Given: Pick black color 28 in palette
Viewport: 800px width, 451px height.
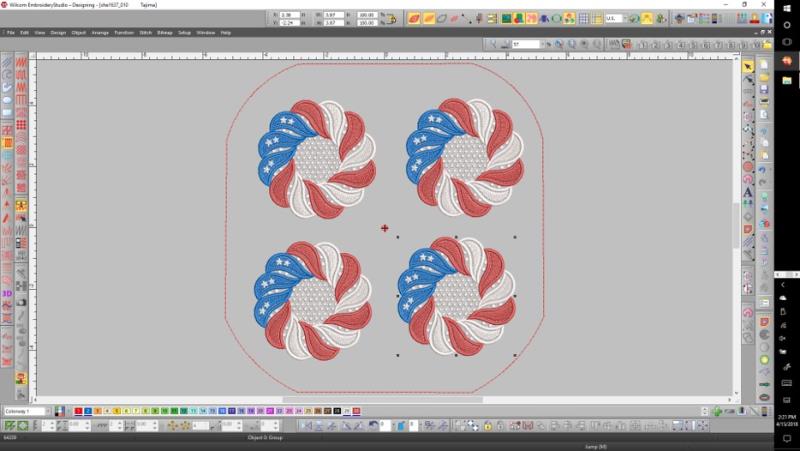Looking at the screenshot, I should [x=337, y=411].
